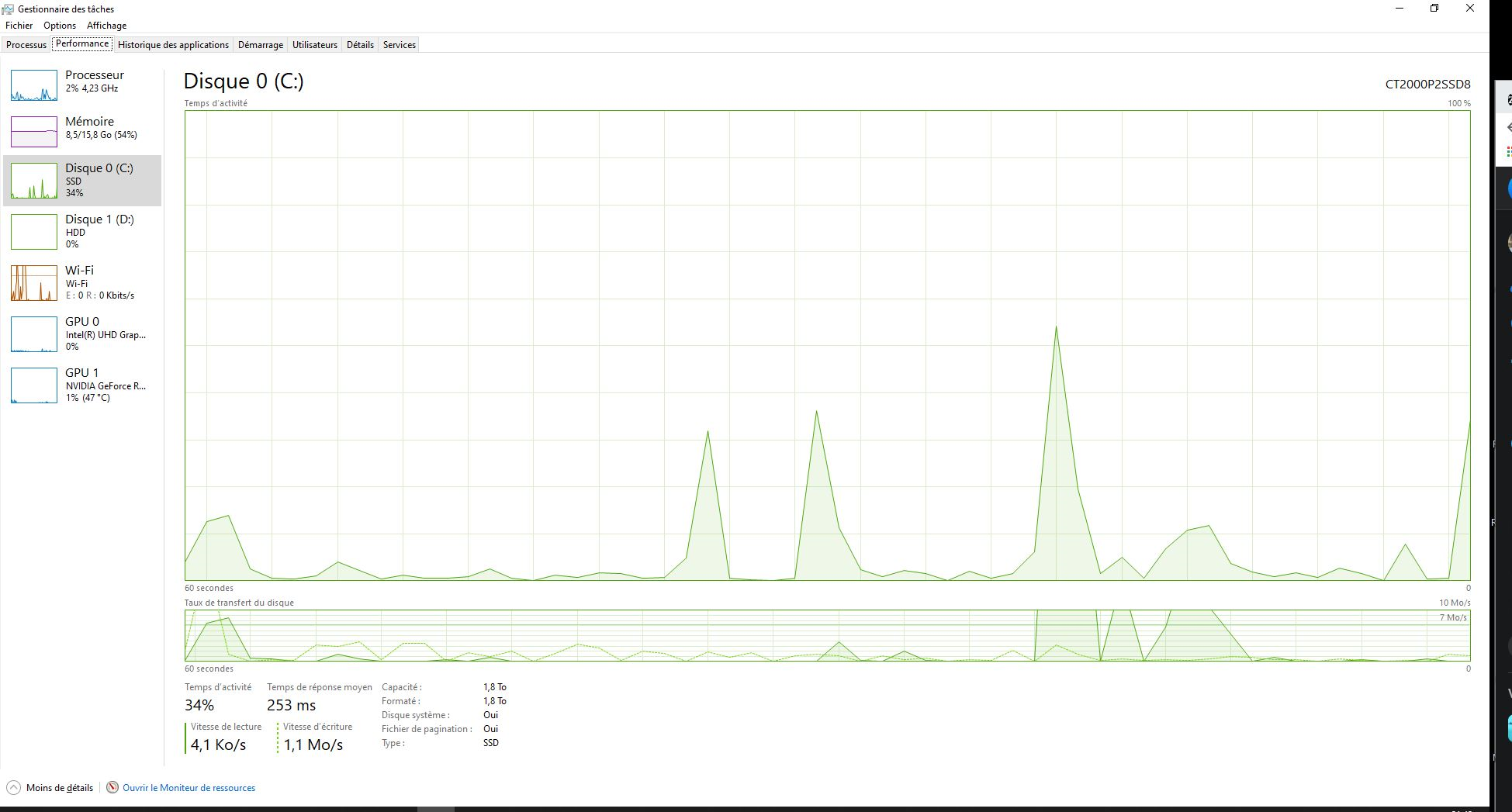This screenshot has height=812, width=1512.
Task: Switch to the Processus tab
Action: [26, 45]
